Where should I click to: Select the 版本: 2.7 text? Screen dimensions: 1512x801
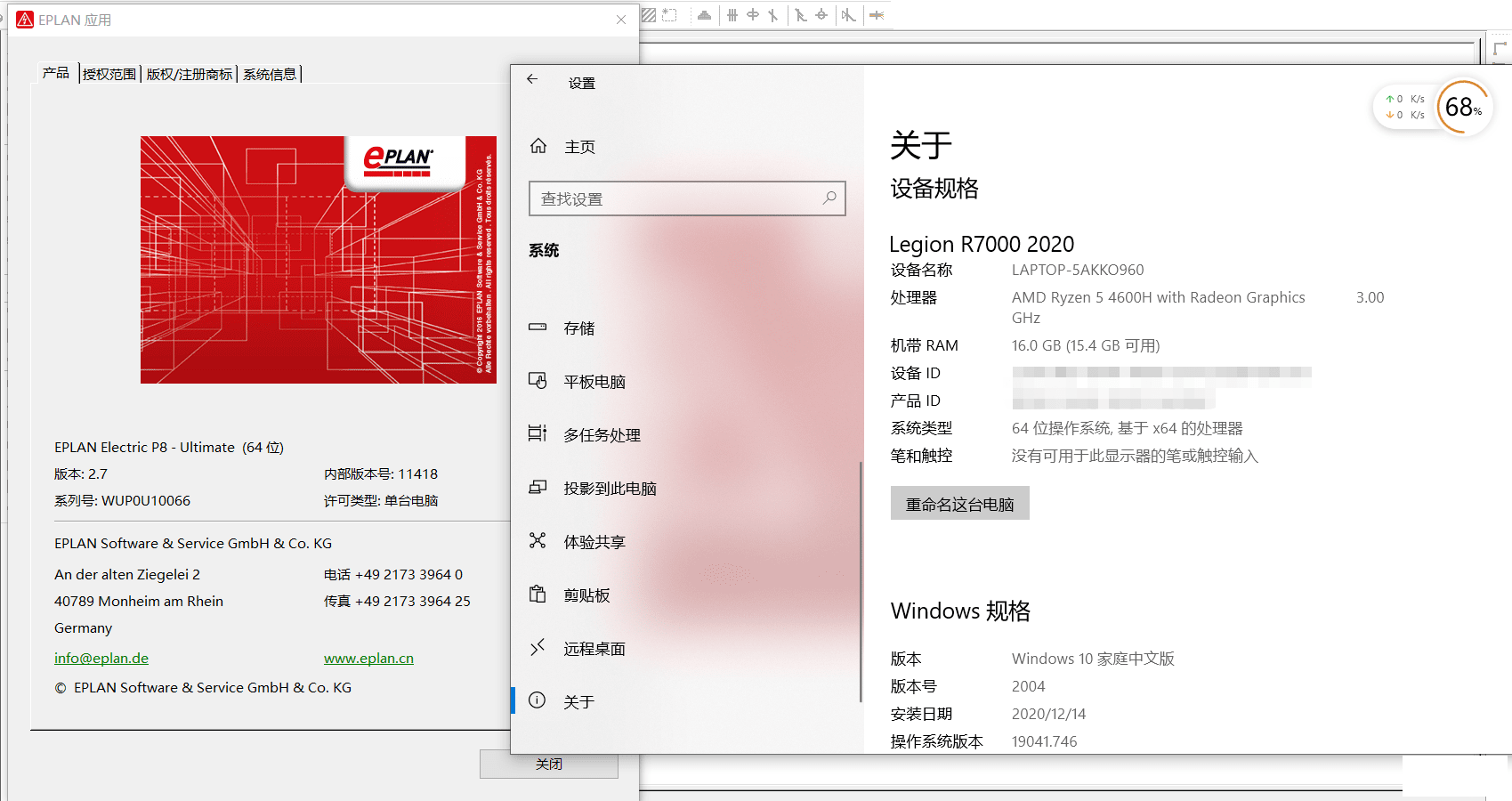coord(81,473)
